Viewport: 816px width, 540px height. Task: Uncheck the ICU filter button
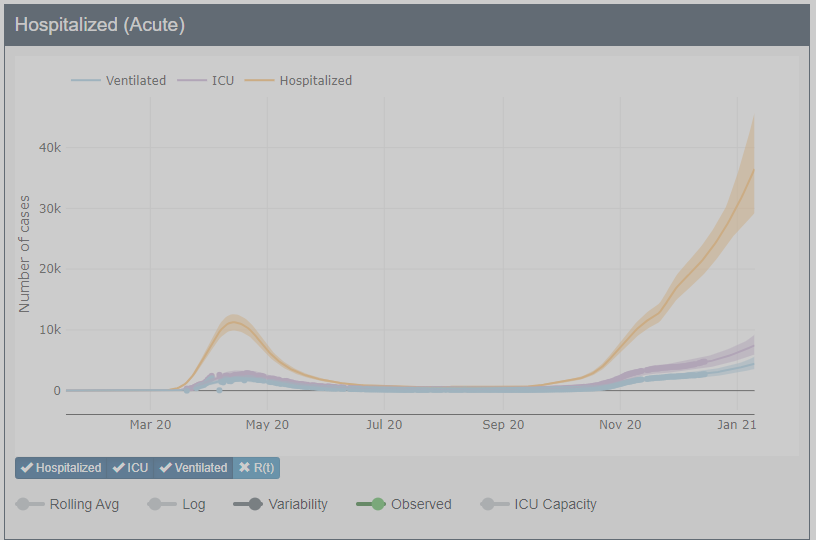[130, 468]
